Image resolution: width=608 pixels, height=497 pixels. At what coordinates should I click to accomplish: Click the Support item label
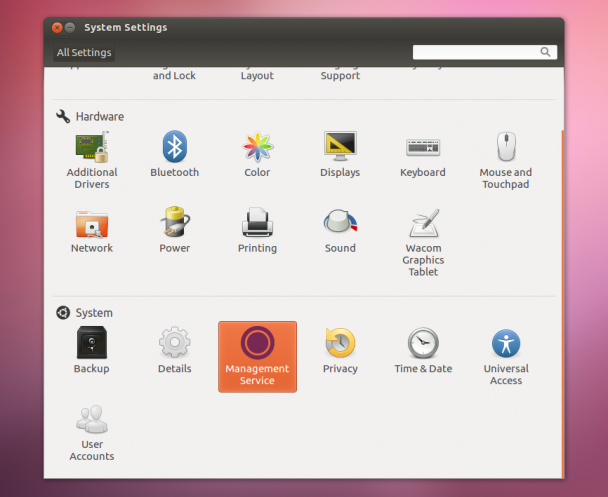pyautogui.click(x=340, y=75)
